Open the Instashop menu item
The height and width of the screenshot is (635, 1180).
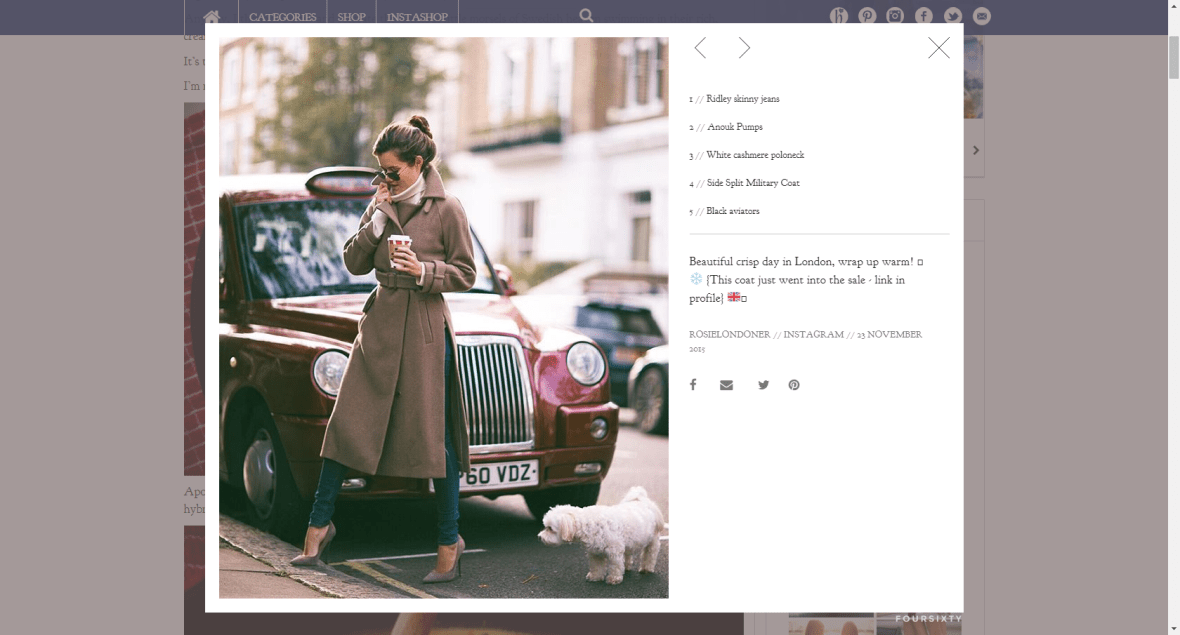417,17
